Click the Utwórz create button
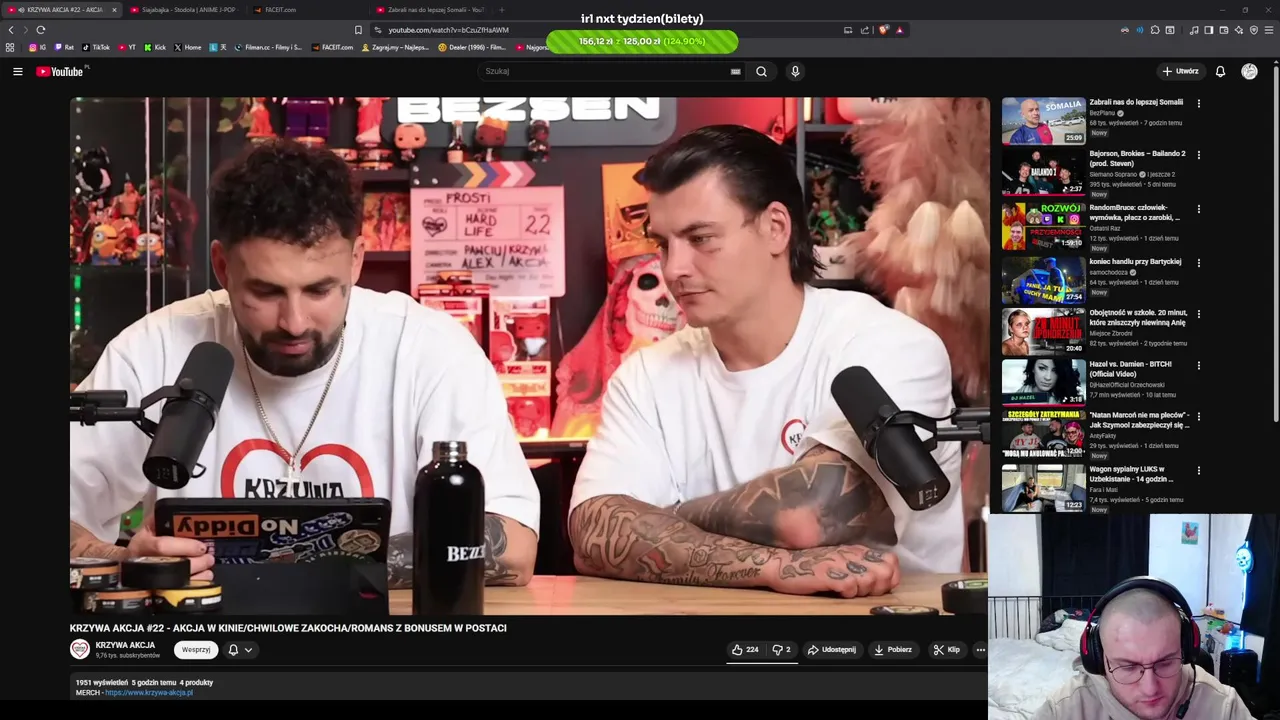 click(x=1180, y=71)
